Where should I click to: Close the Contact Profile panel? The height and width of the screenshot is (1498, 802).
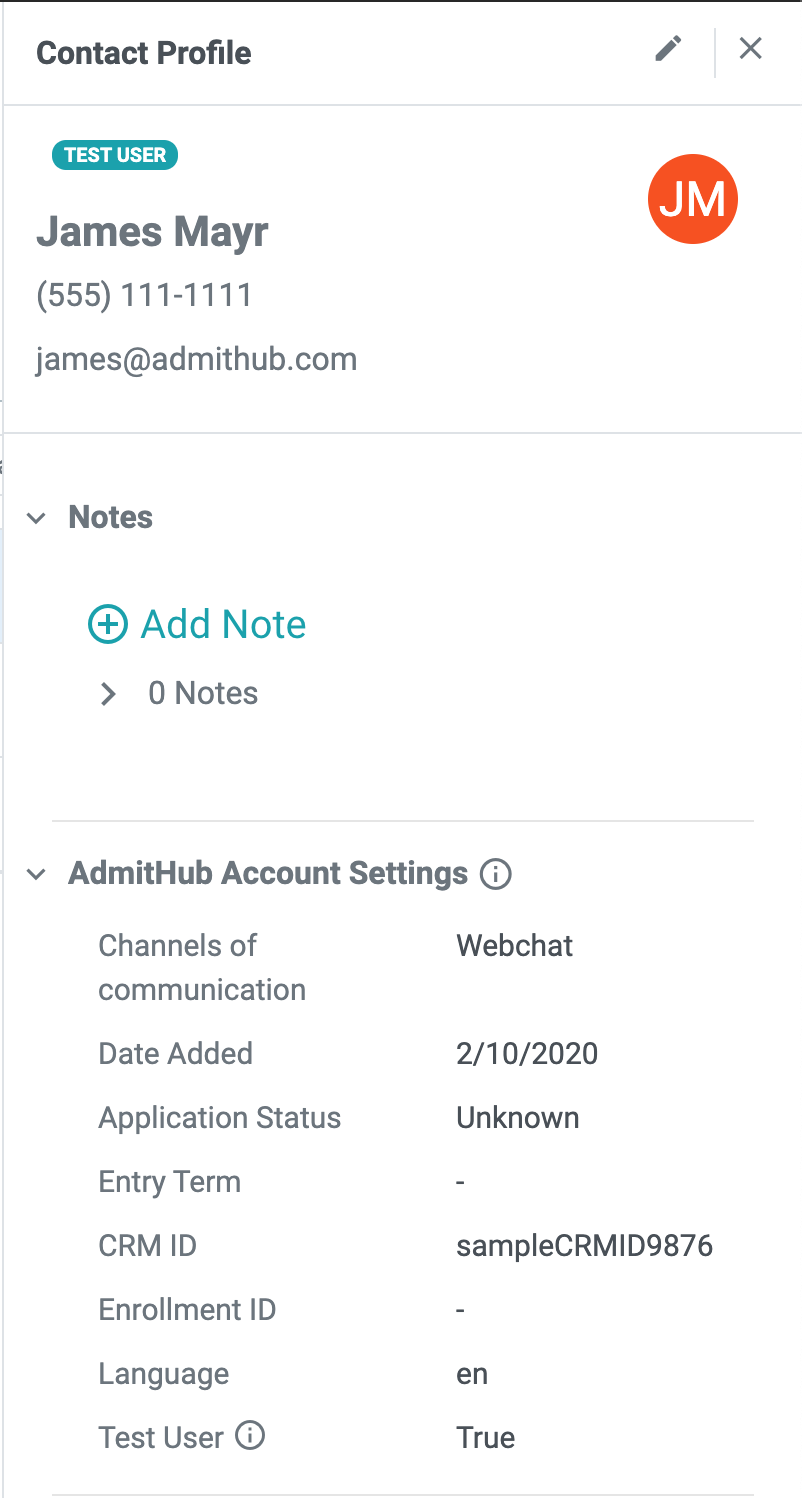[751, 49]
